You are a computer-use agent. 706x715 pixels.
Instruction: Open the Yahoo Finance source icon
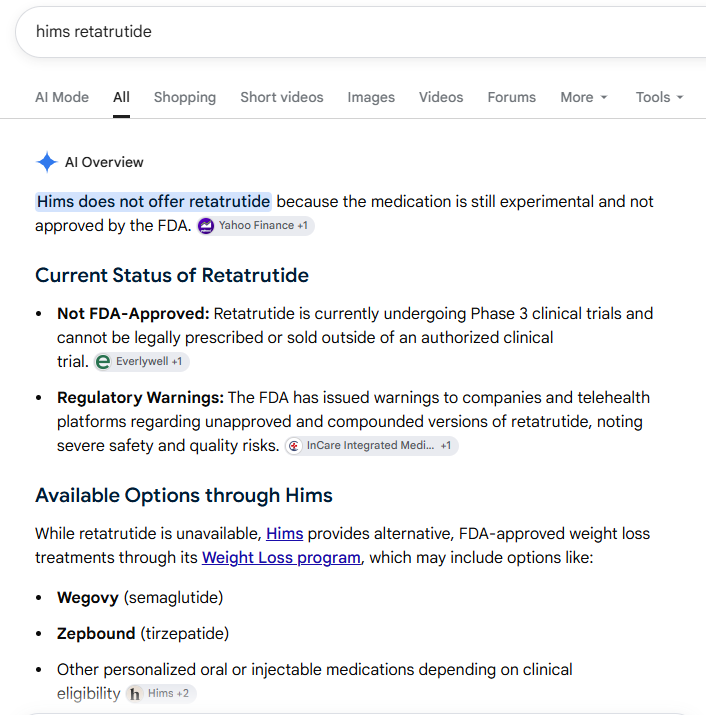(x=206, y=226)
